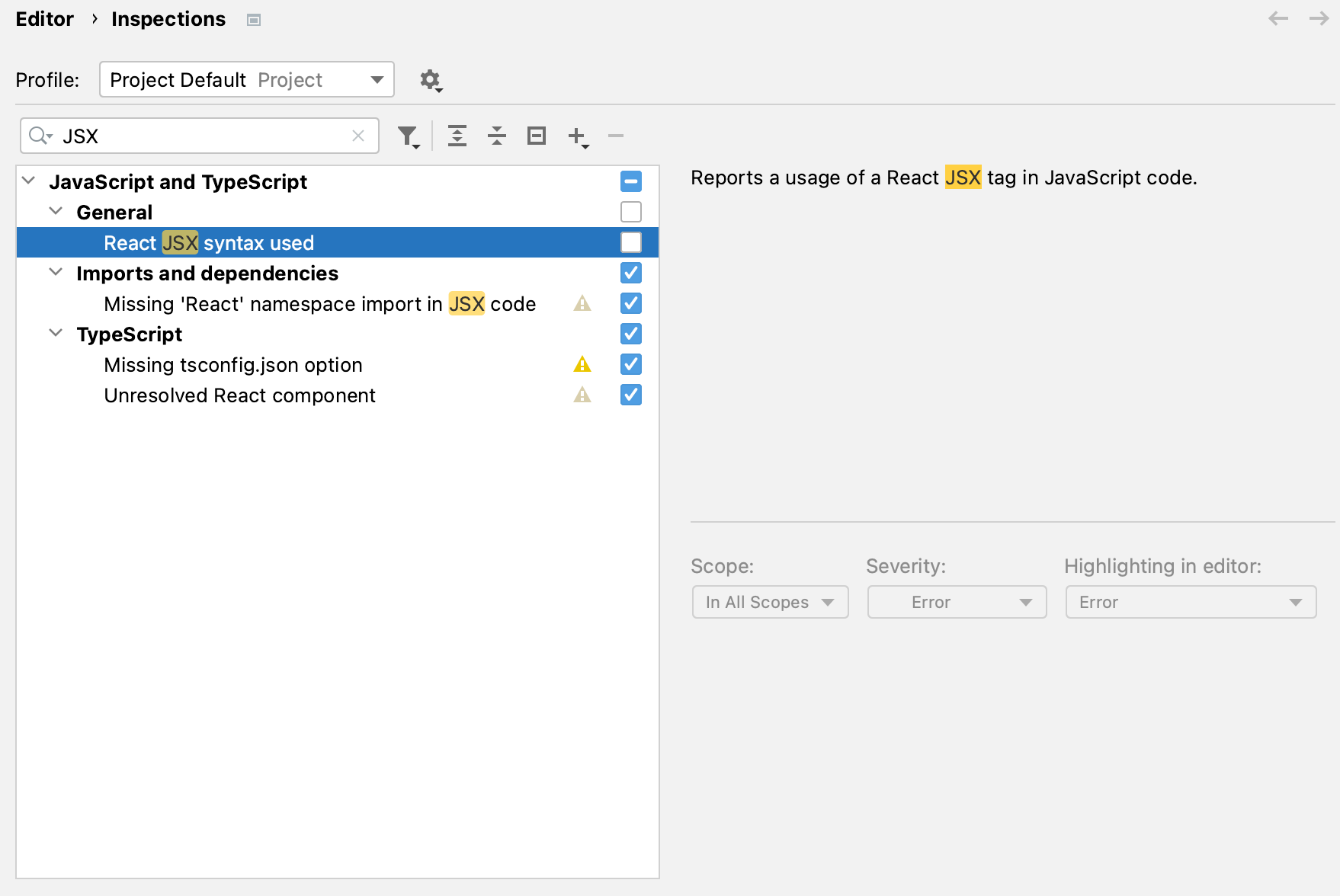Click the remove inspection minus icon
The height and width of the screenshot is (896, 1340).
click(615, 136)
